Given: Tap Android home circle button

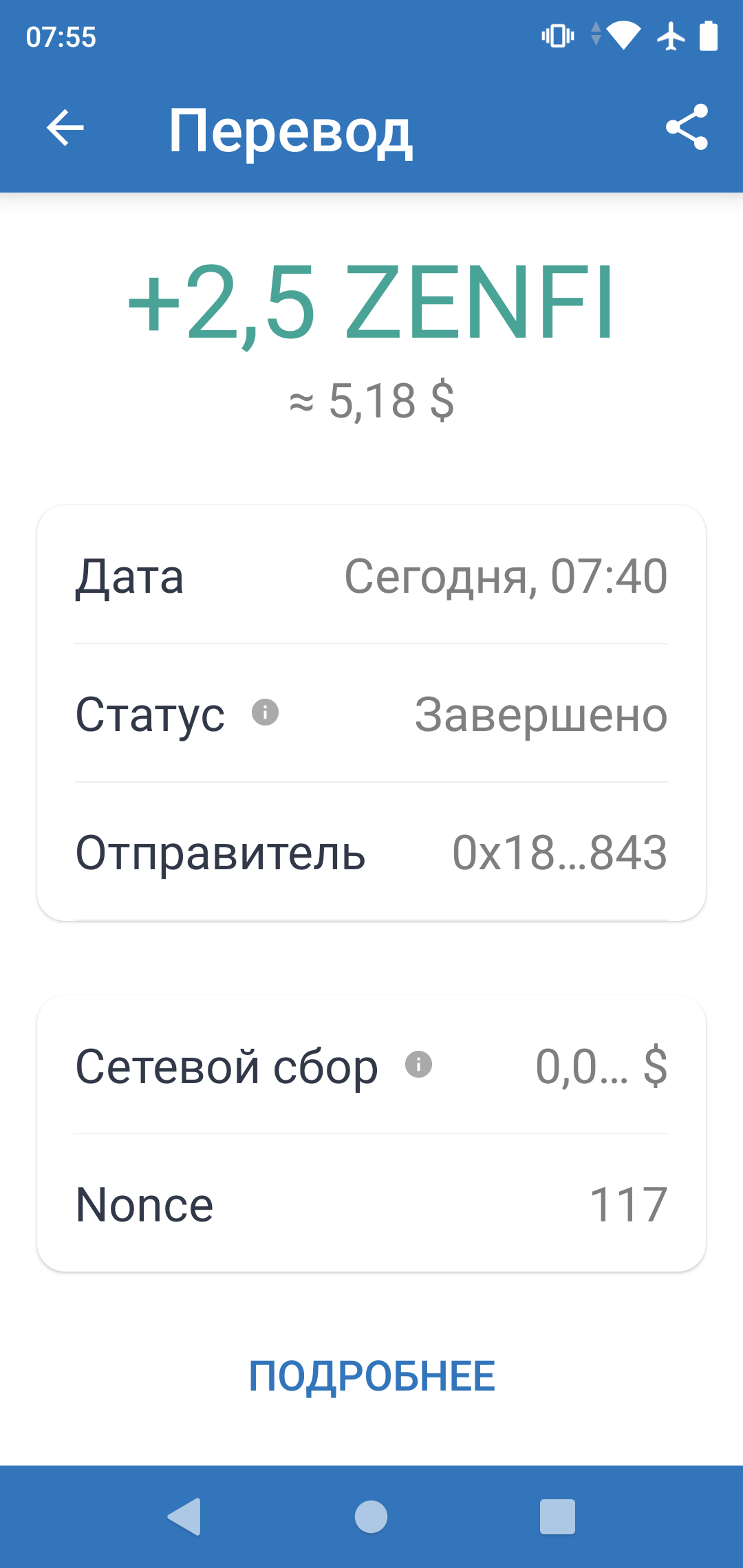Looking at the screenshot, I should click(x=371, y=1516).
